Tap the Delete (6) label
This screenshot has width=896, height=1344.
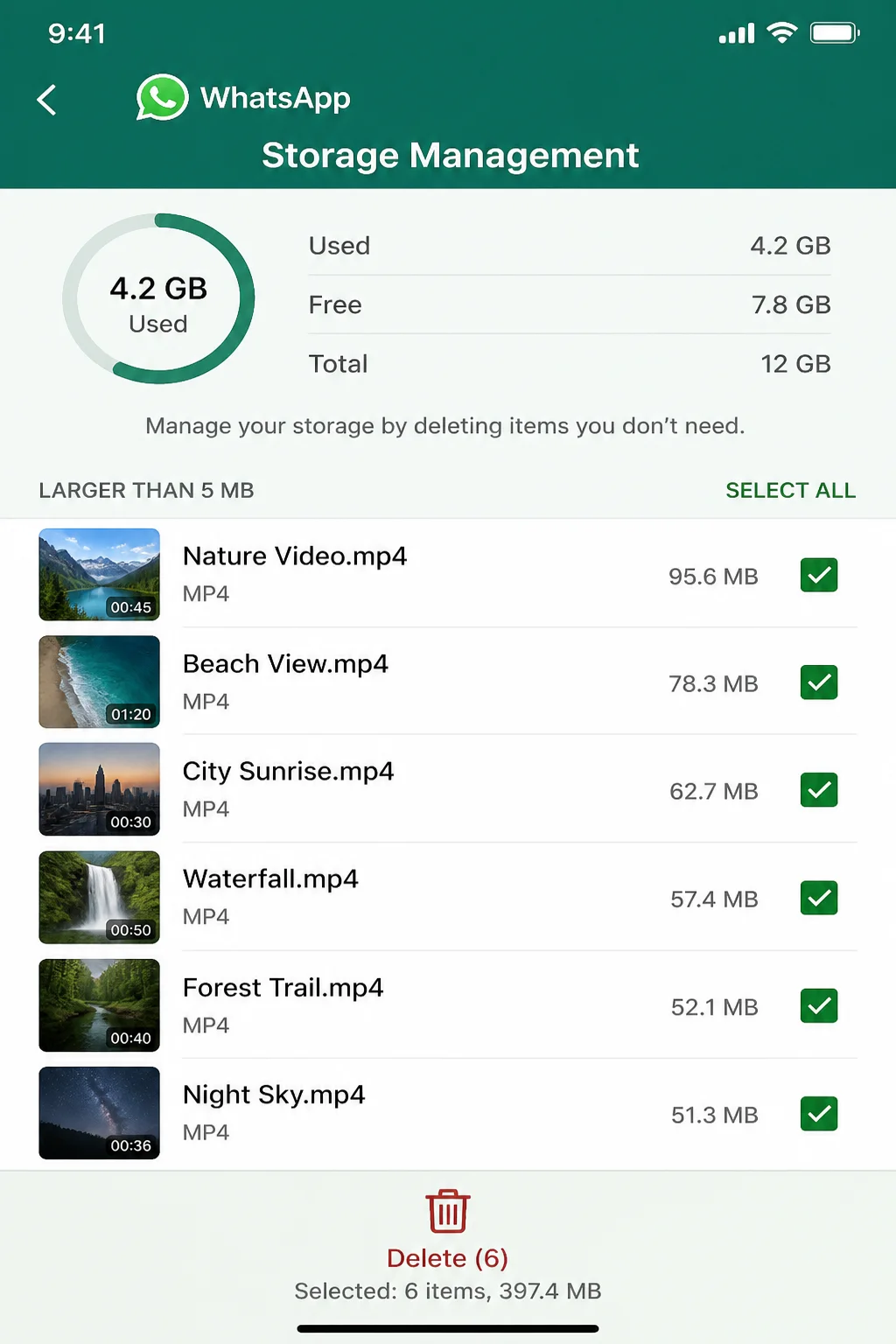click(x=447, y=1257)
